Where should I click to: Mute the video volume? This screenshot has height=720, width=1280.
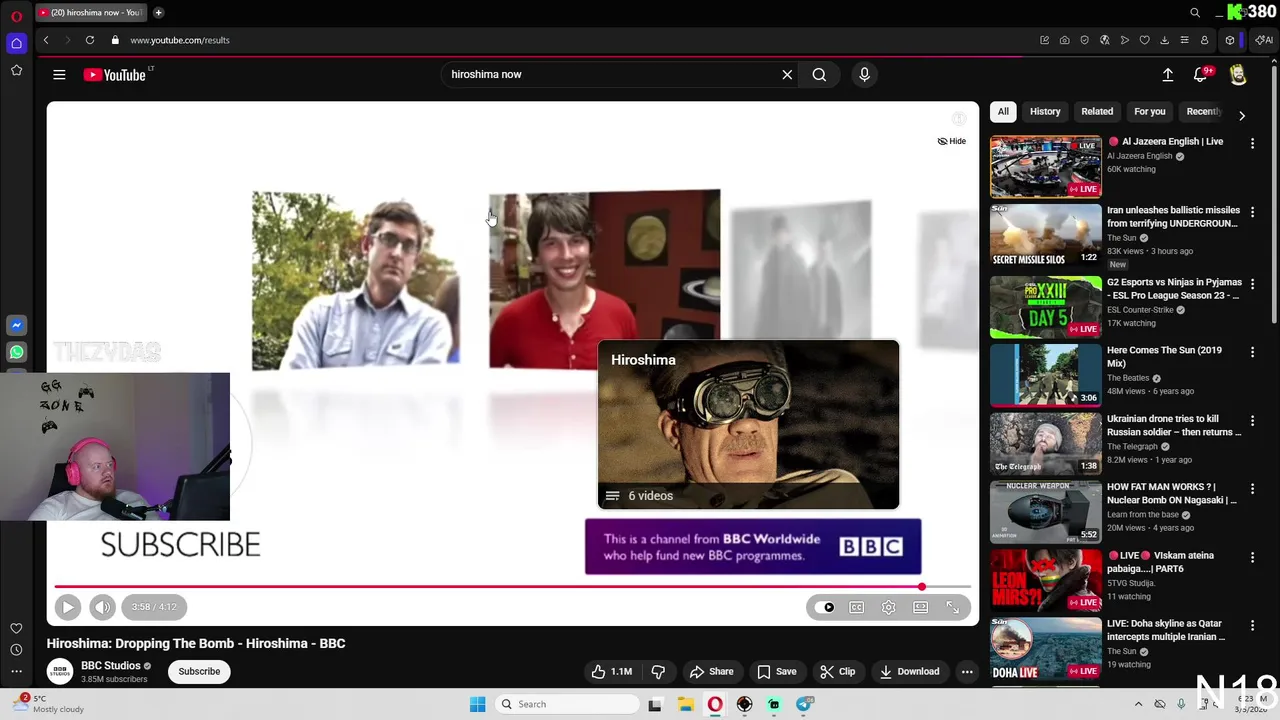(x=102, y=607)
